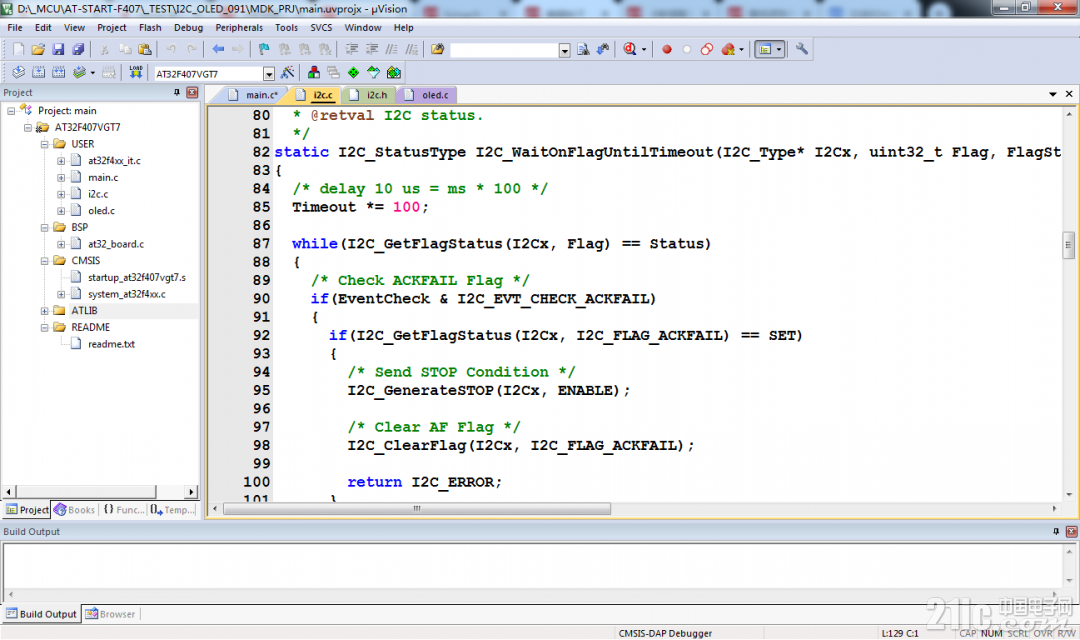1080x640 pixels.
Task: Collapse the BSP folder
Action: (x=44, y=227)
